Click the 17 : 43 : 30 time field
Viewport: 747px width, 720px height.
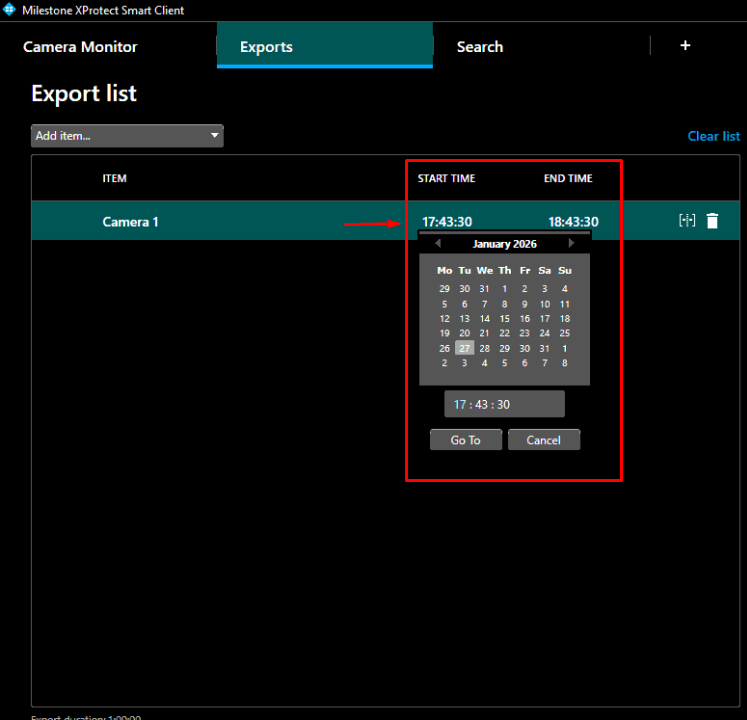click(x=504, y=404)
